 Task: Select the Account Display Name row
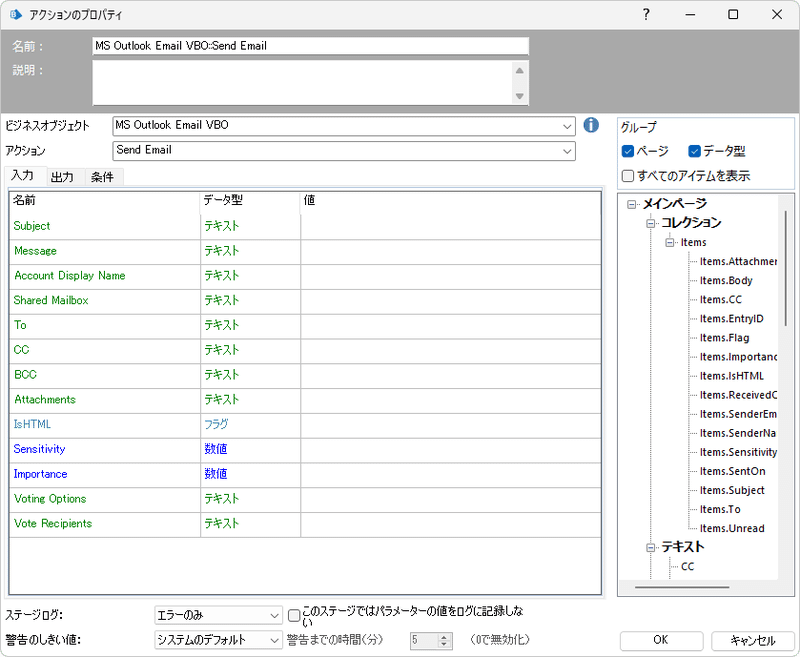[305, 276]
